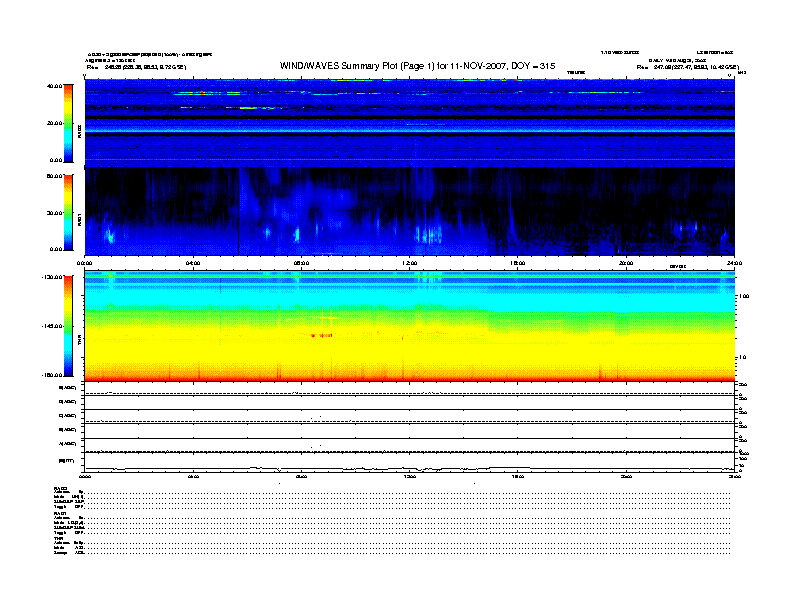Click the 20.00 colorbar midpoint label
The width and height of the screenshot is (792, 612).
click(x=54, y=123)
